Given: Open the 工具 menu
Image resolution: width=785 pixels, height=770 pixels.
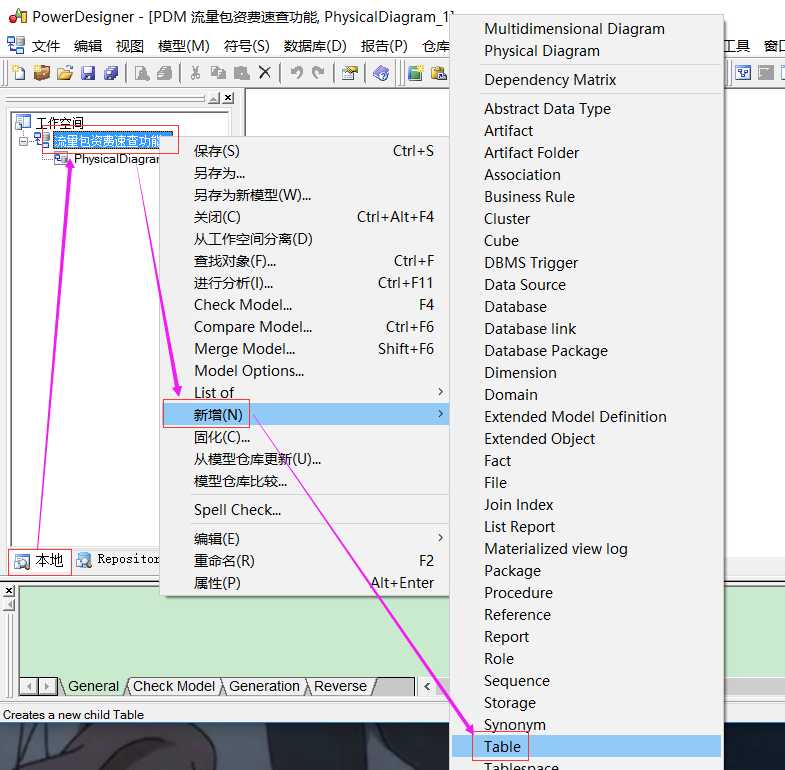Looking at the screenshot, I should [736, 46].
